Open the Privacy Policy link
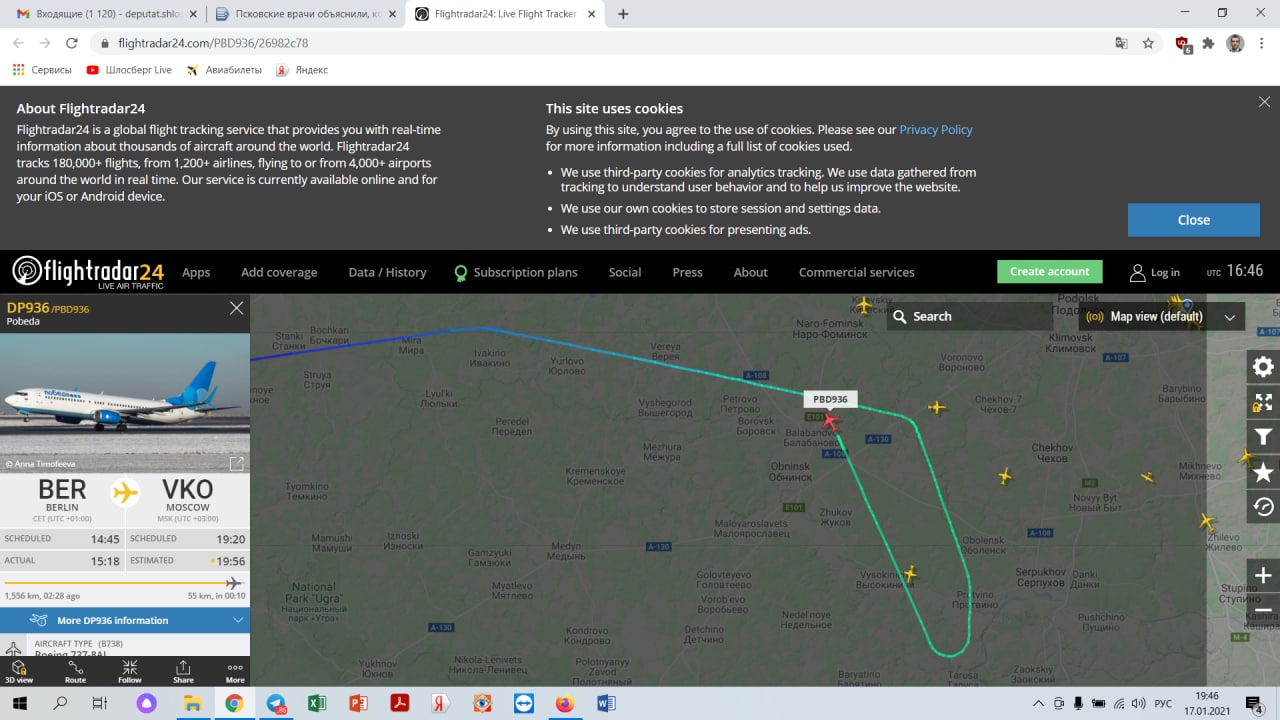 (936, 130)
